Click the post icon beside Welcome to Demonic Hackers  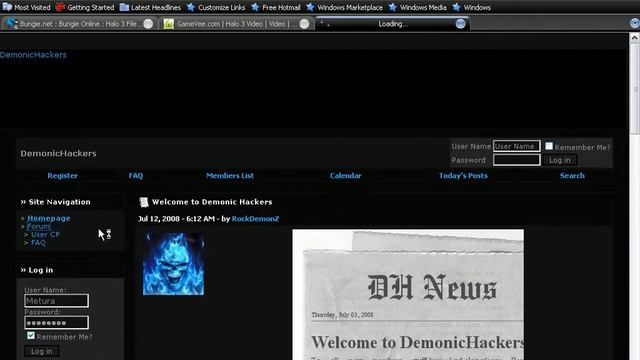pyautogui.click(x=144, y=202)
